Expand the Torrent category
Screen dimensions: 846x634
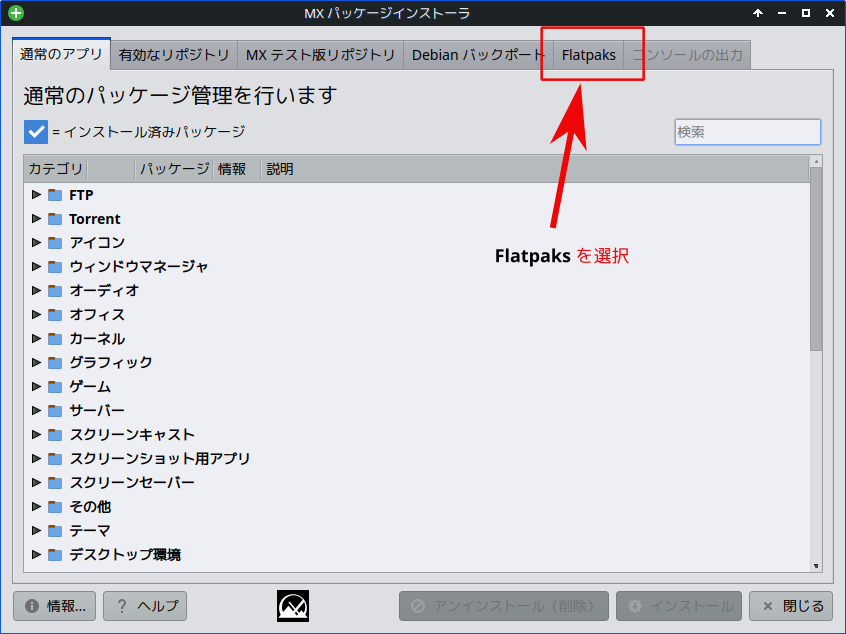(36, 219)
